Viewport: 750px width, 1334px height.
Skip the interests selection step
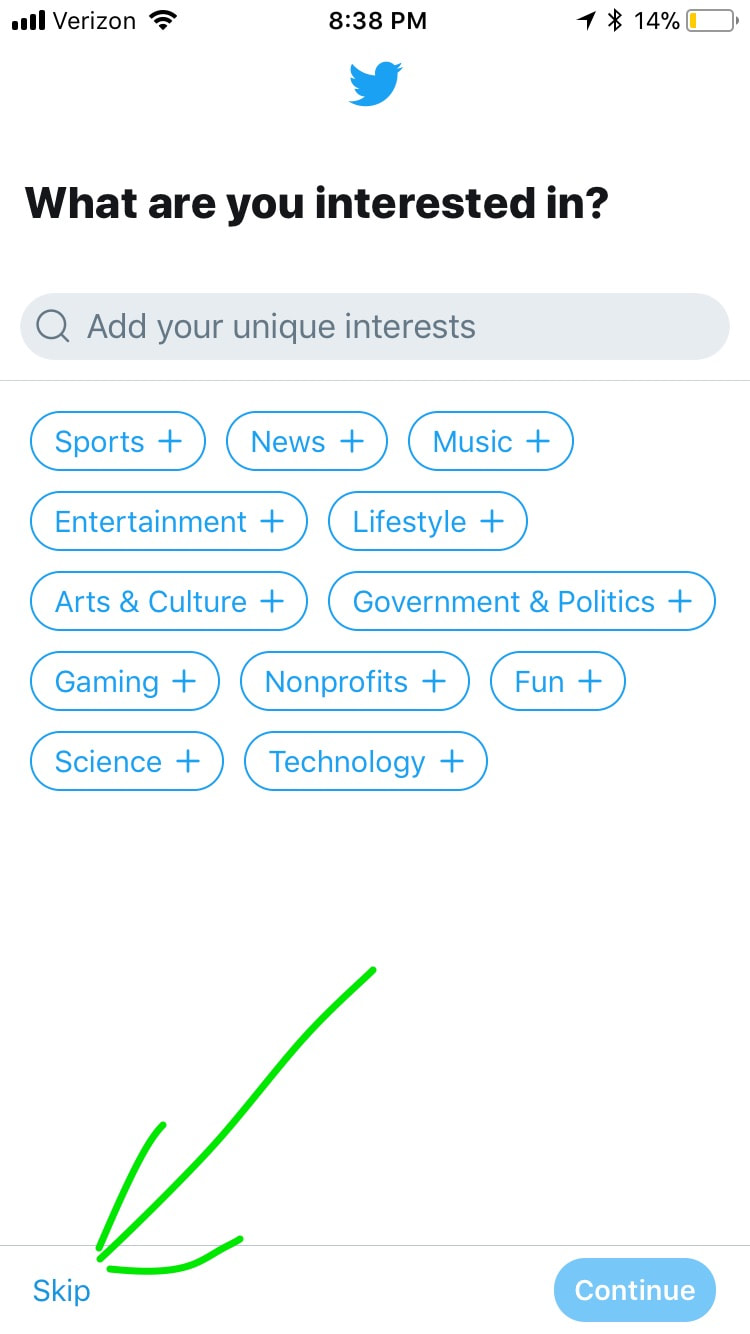(x=61, y=1290)
